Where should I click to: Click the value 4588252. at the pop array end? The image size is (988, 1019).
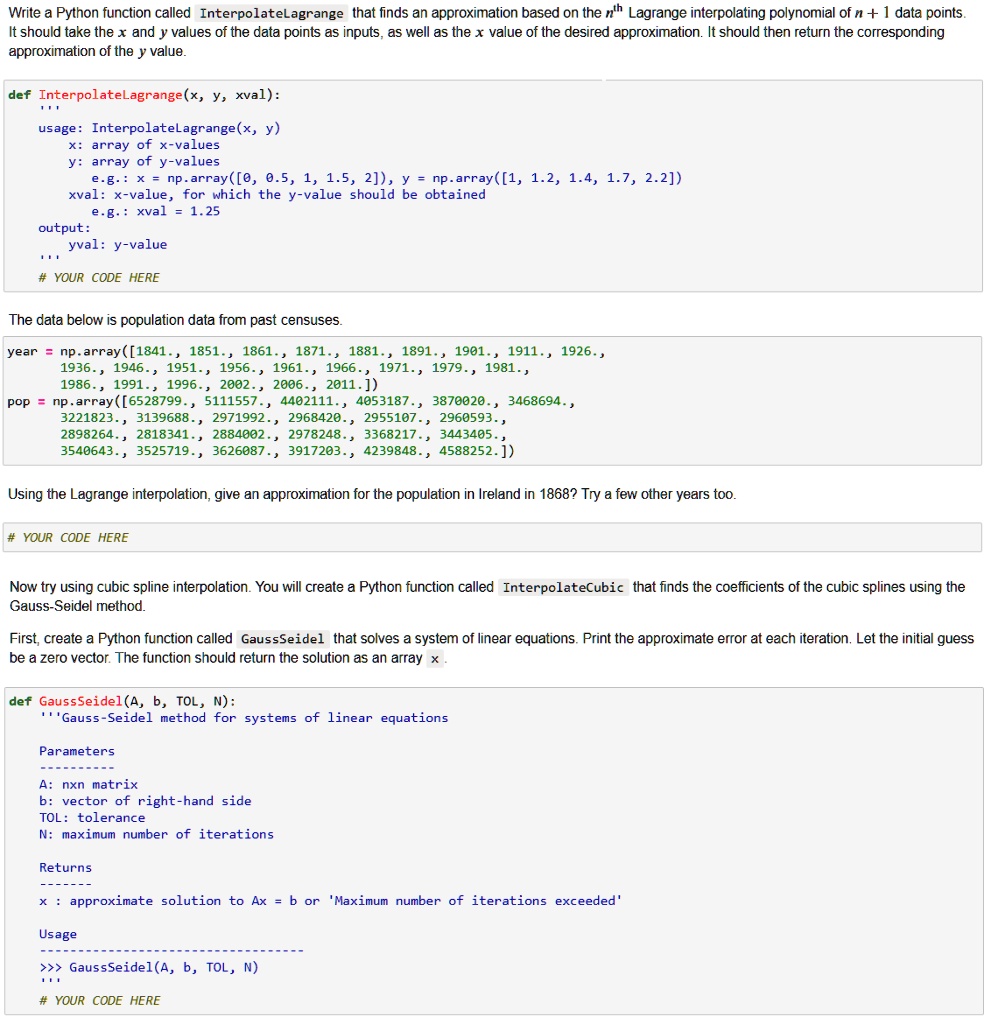[468, 451]
